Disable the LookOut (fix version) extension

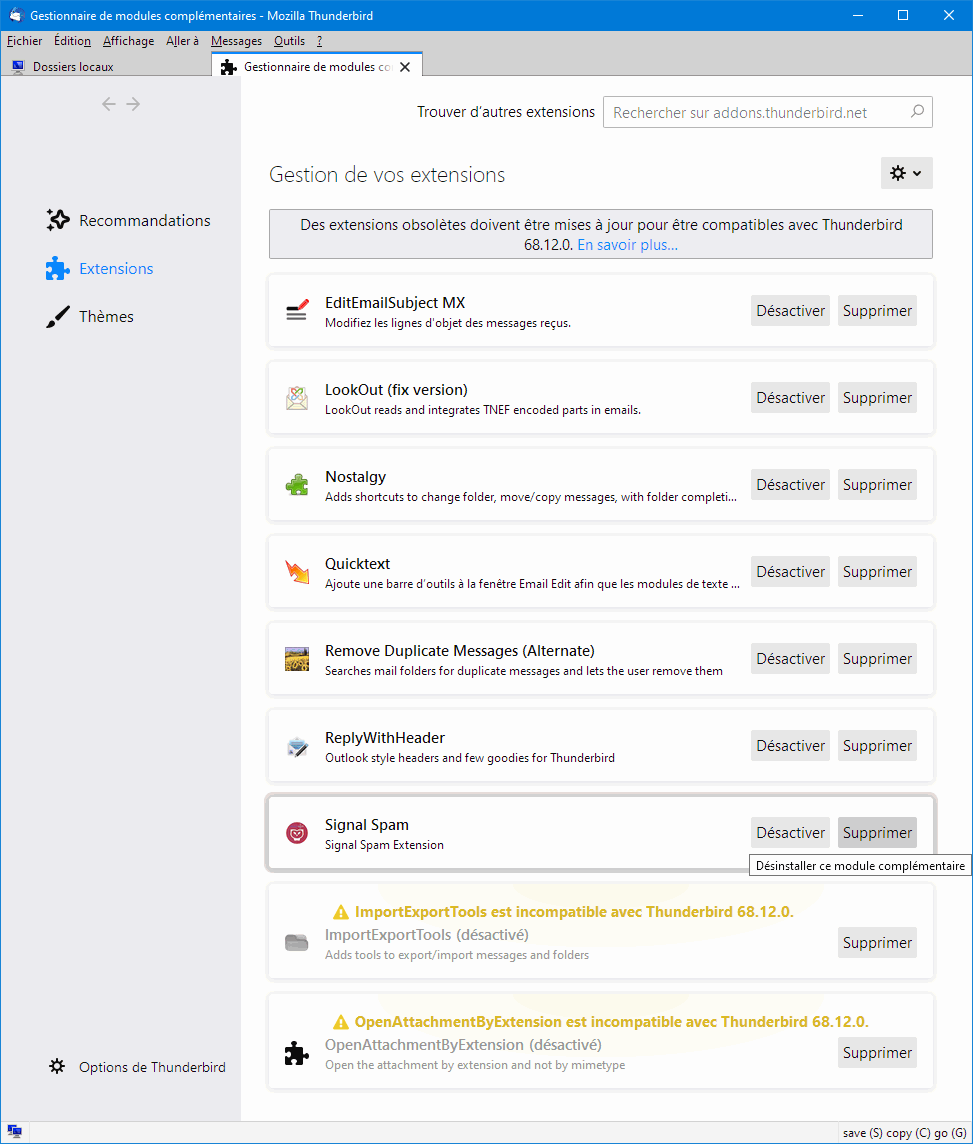pos(791,398)
